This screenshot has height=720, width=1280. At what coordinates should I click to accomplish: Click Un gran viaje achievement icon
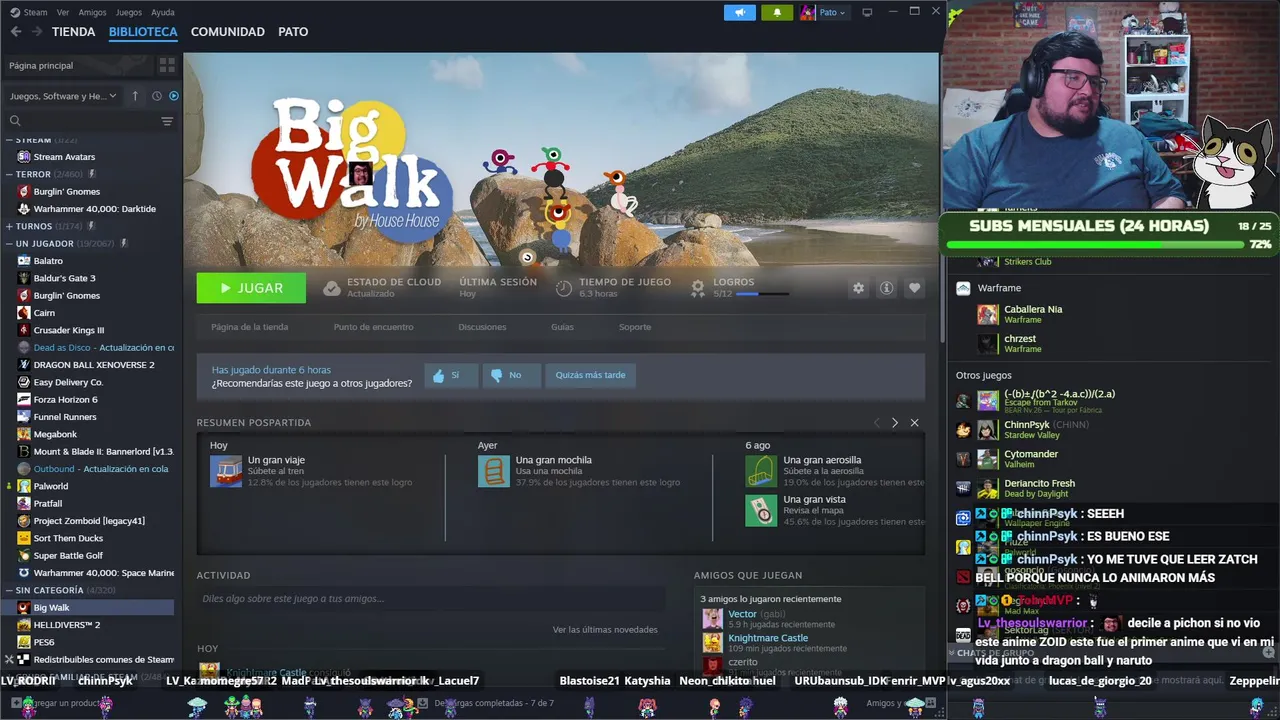click(226, 471)
